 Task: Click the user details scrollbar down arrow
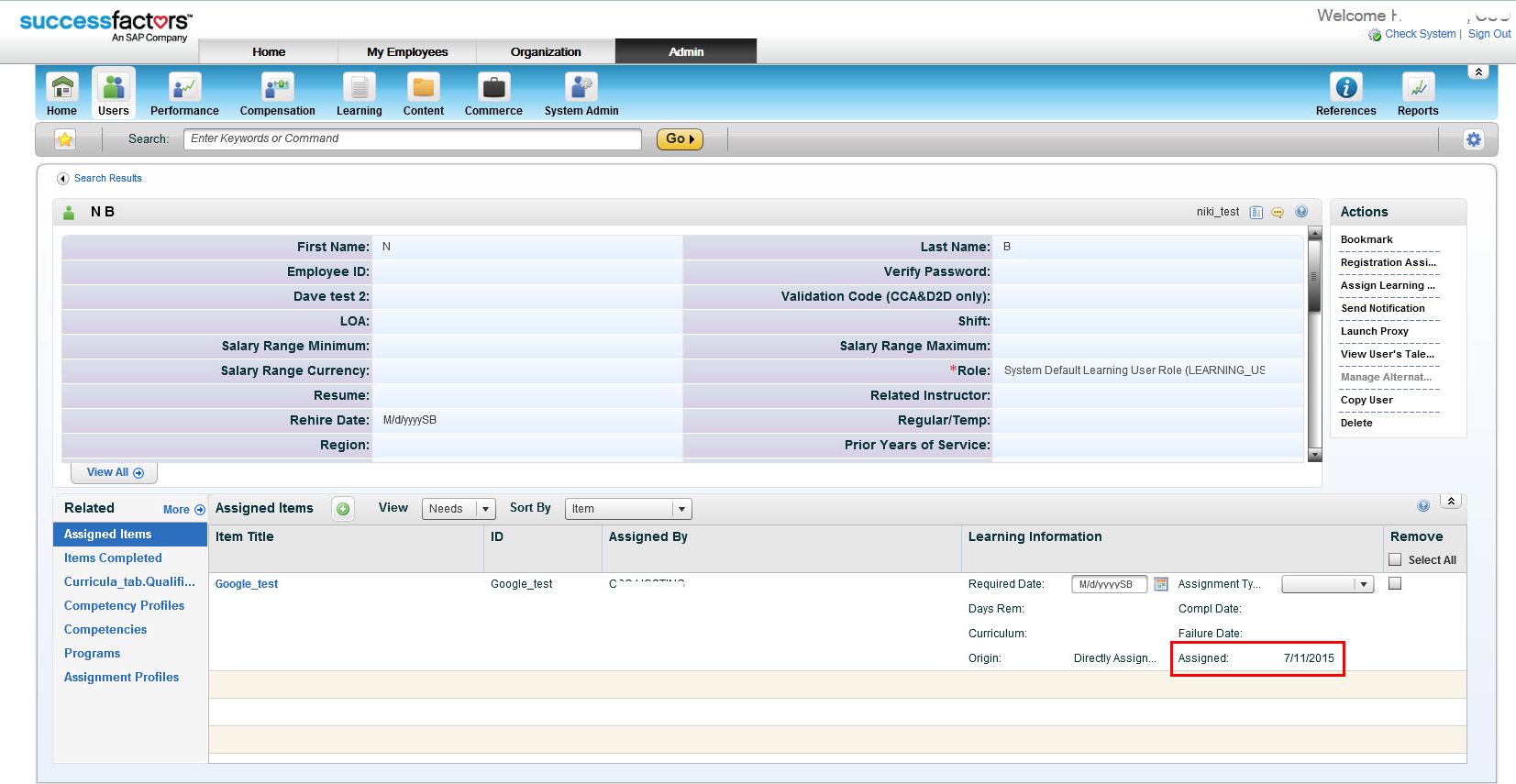tap(1314, 455)
